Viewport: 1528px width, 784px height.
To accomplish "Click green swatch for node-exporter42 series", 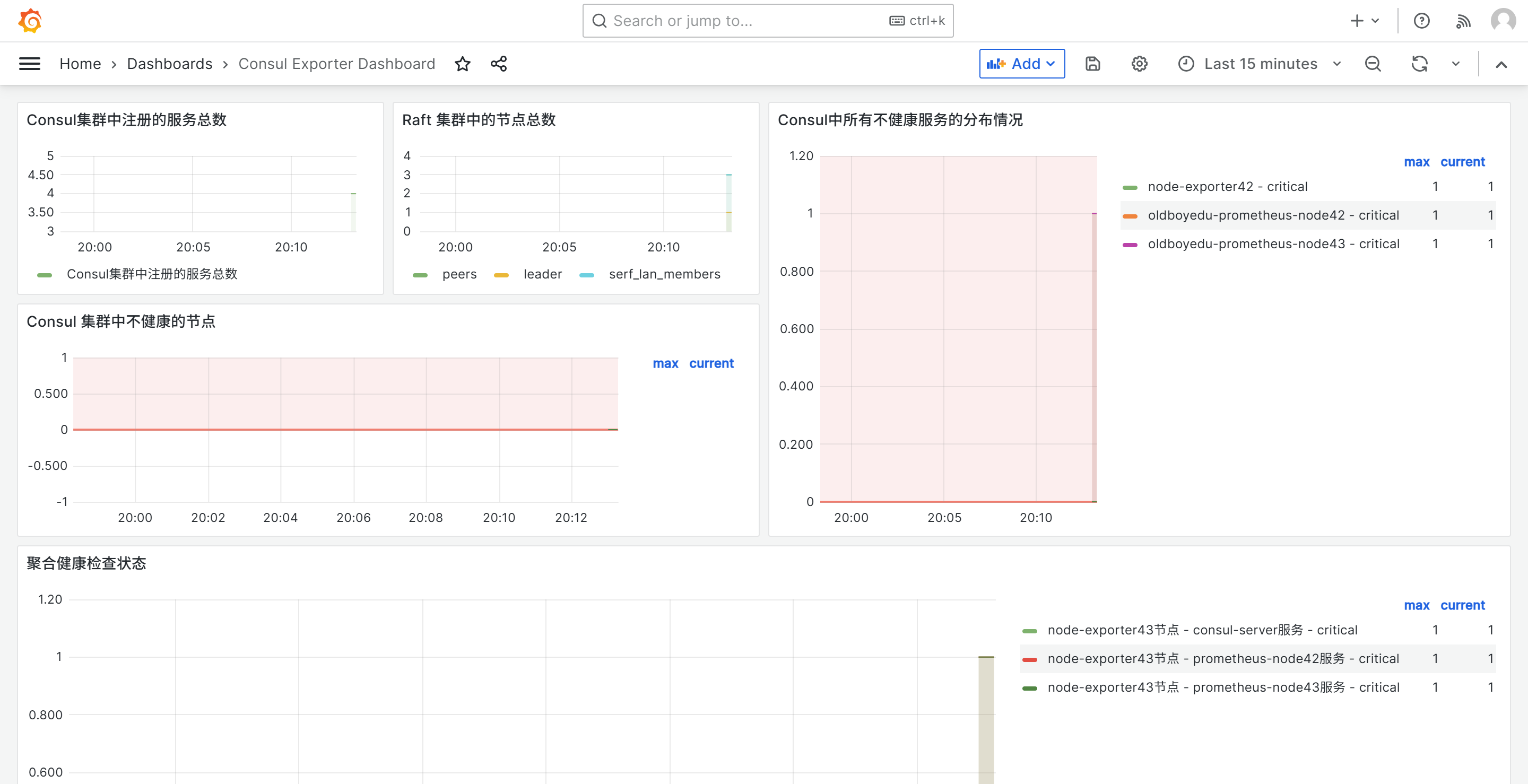I will pos(1130,187).
